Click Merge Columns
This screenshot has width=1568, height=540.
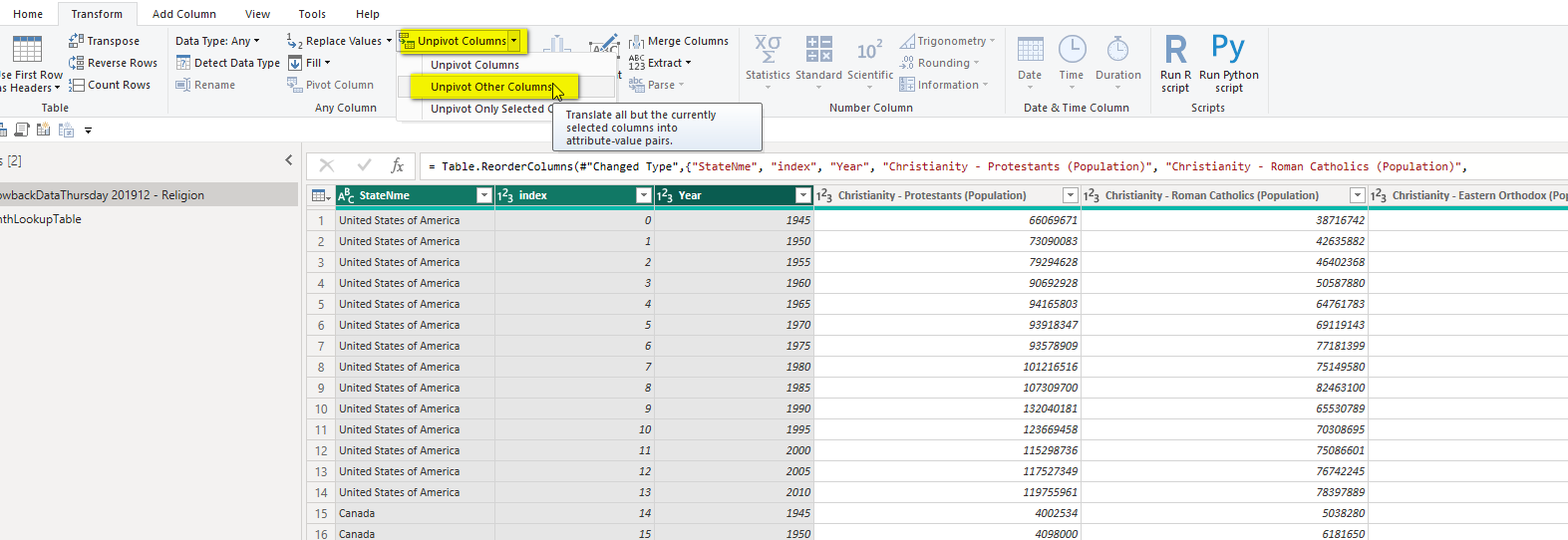pos(679,41)
